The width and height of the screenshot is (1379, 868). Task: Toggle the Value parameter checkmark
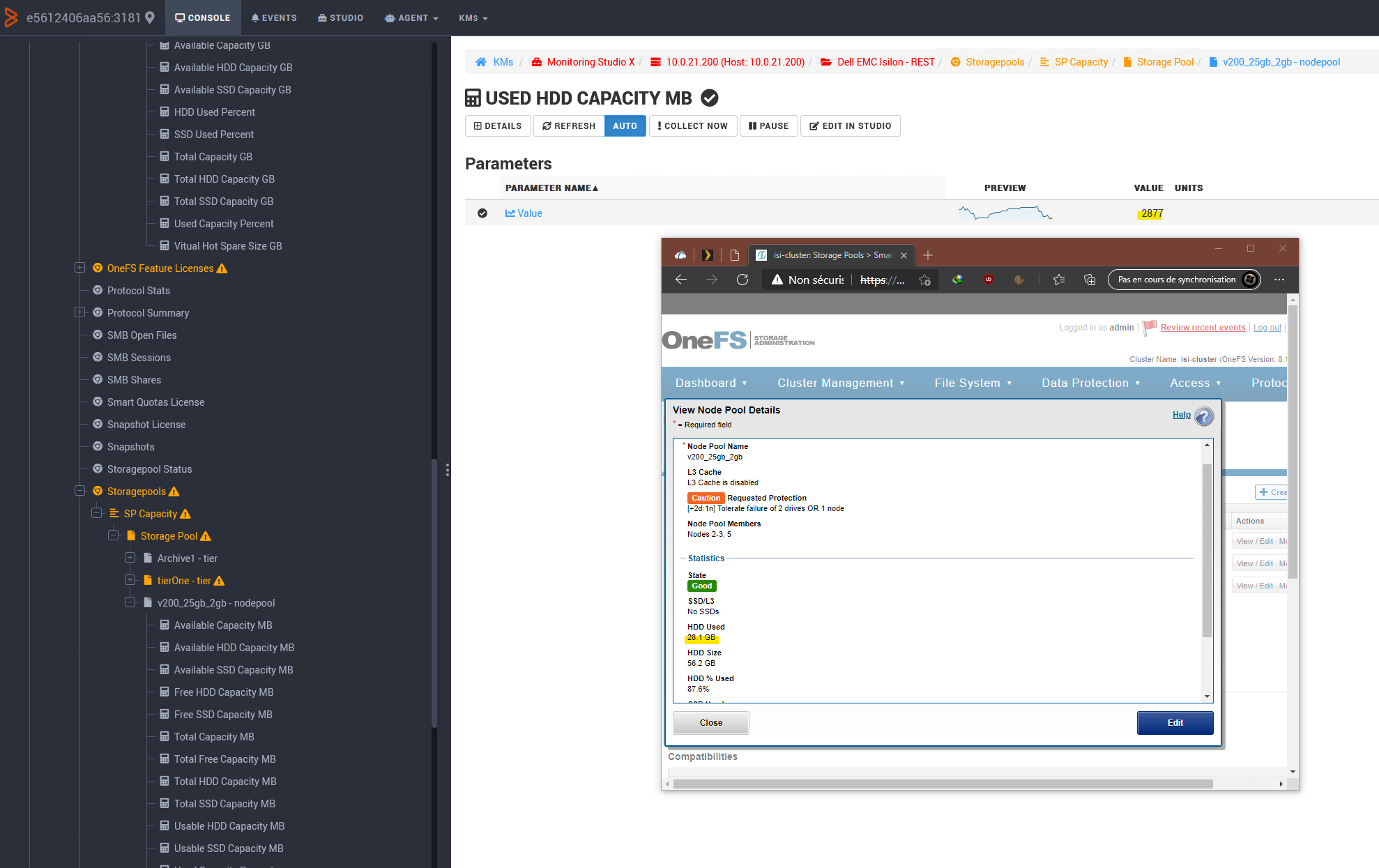tap(482, 213)
